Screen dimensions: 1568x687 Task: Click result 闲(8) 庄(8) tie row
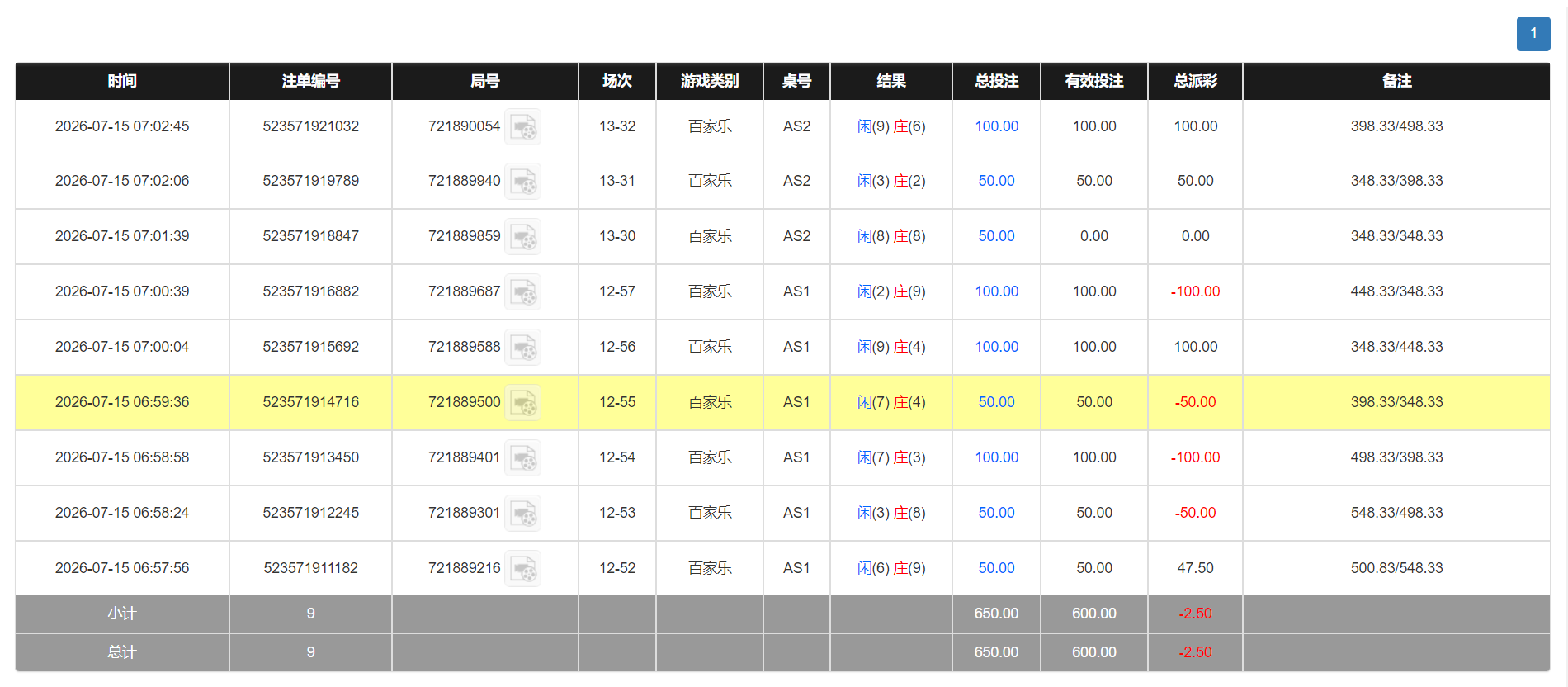click(x=891, y=236)
